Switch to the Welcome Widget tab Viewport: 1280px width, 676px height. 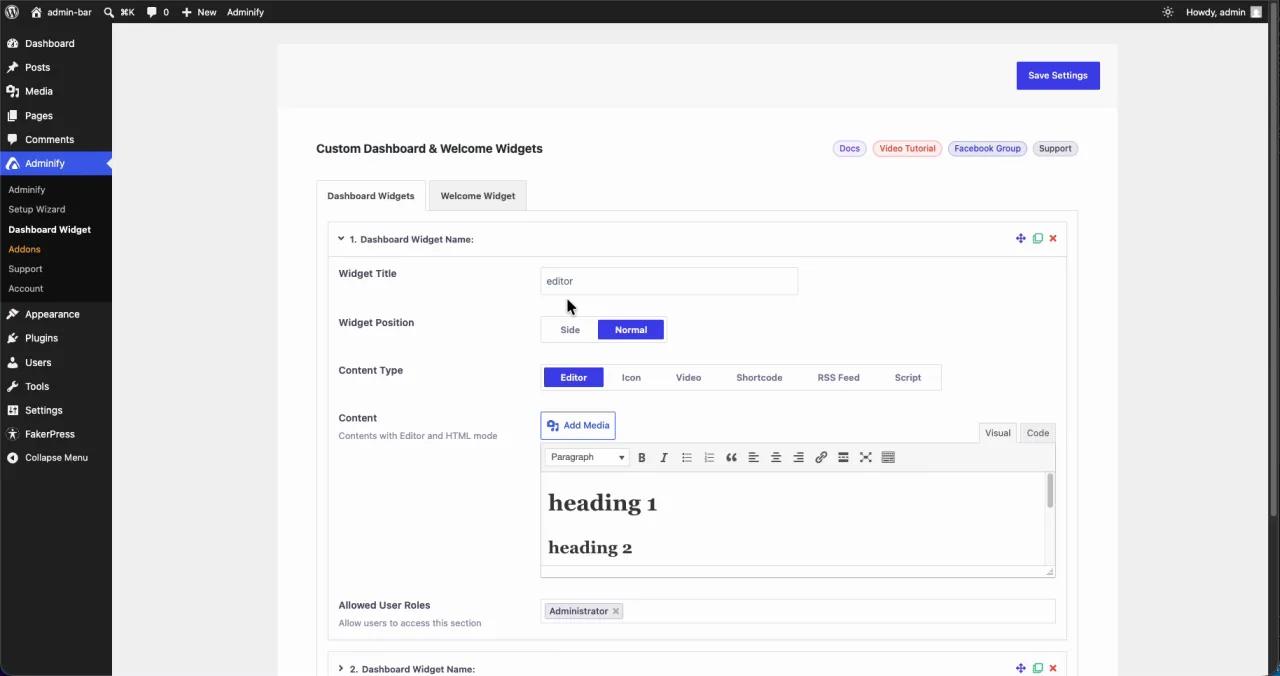pos(478,196)
